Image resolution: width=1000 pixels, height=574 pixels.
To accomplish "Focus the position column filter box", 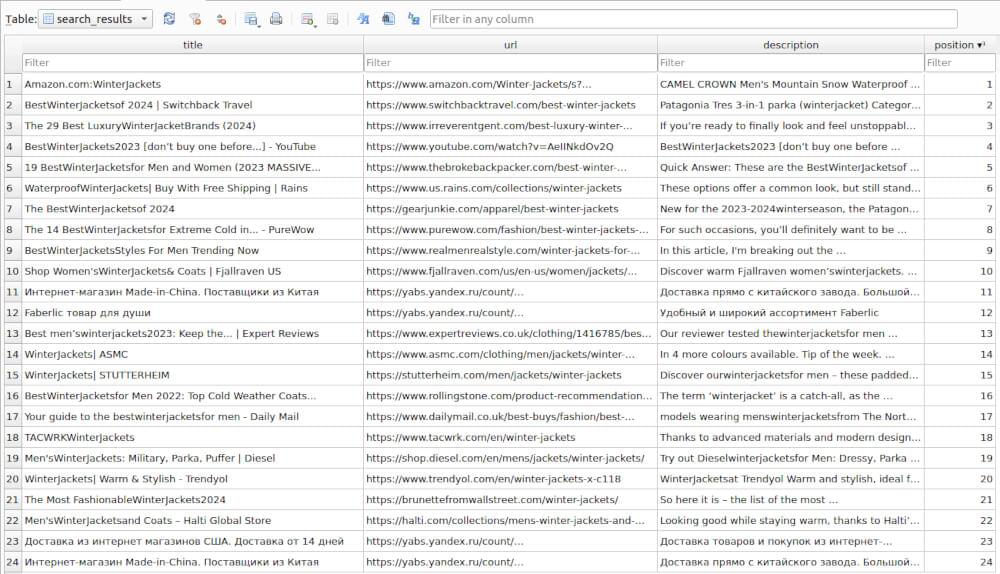I will point(959,63).
